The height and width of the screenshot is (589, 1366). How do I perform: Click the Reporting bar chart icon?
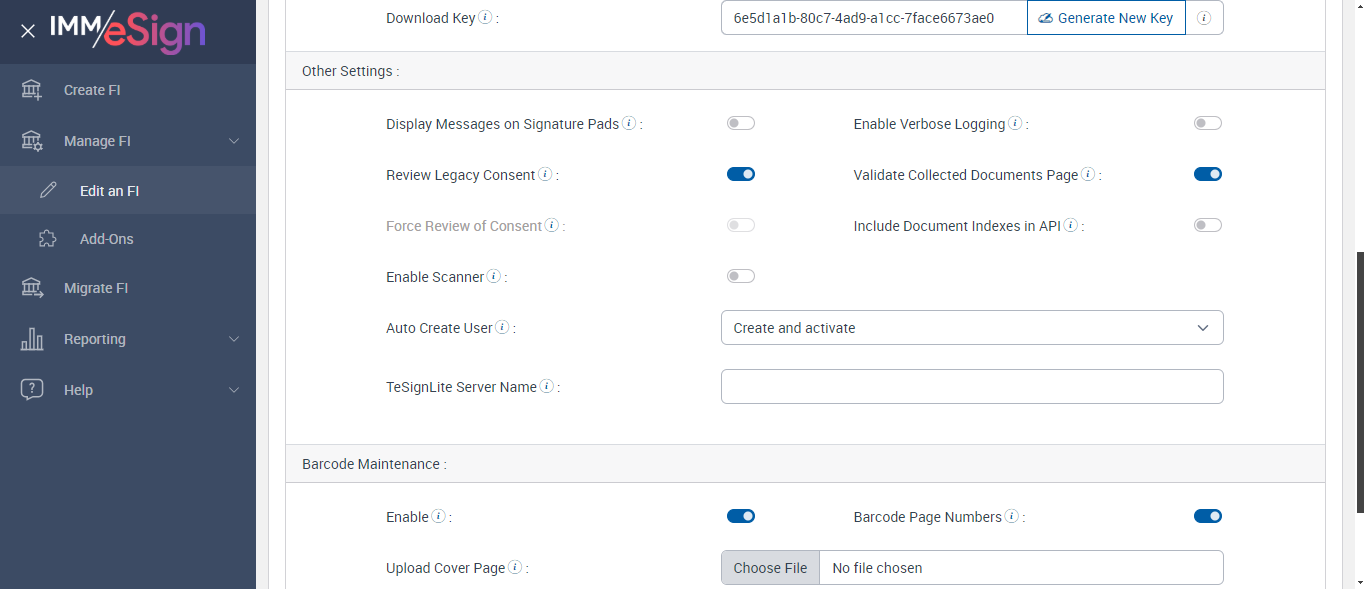(x=32, y=339)
